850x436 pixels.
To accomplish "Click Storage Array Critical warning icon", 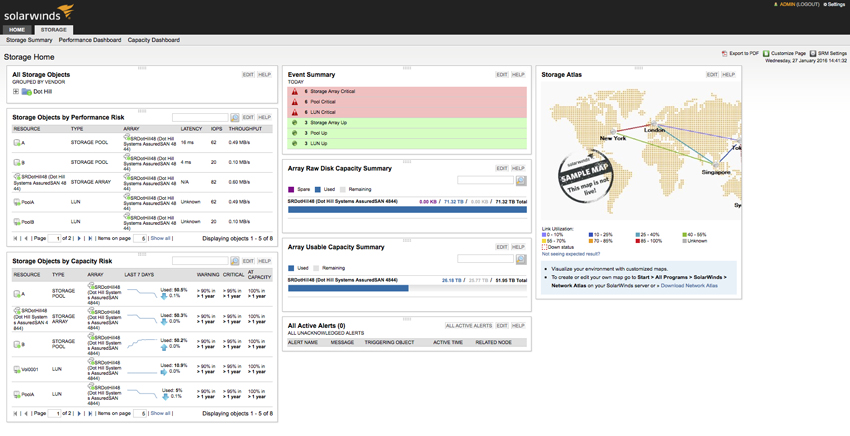I will 295,92.
